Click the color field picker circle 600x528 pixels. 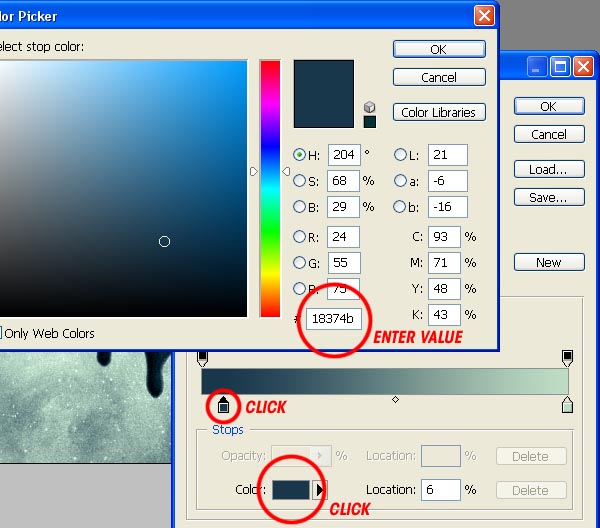164,241
